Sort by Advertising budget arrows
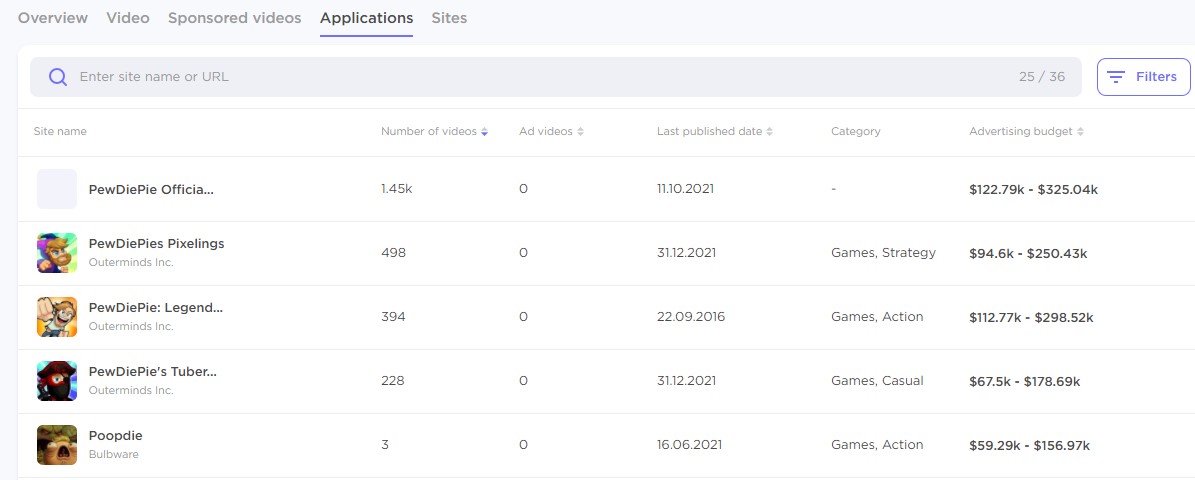1195x480 pixels. [1081, 132]
